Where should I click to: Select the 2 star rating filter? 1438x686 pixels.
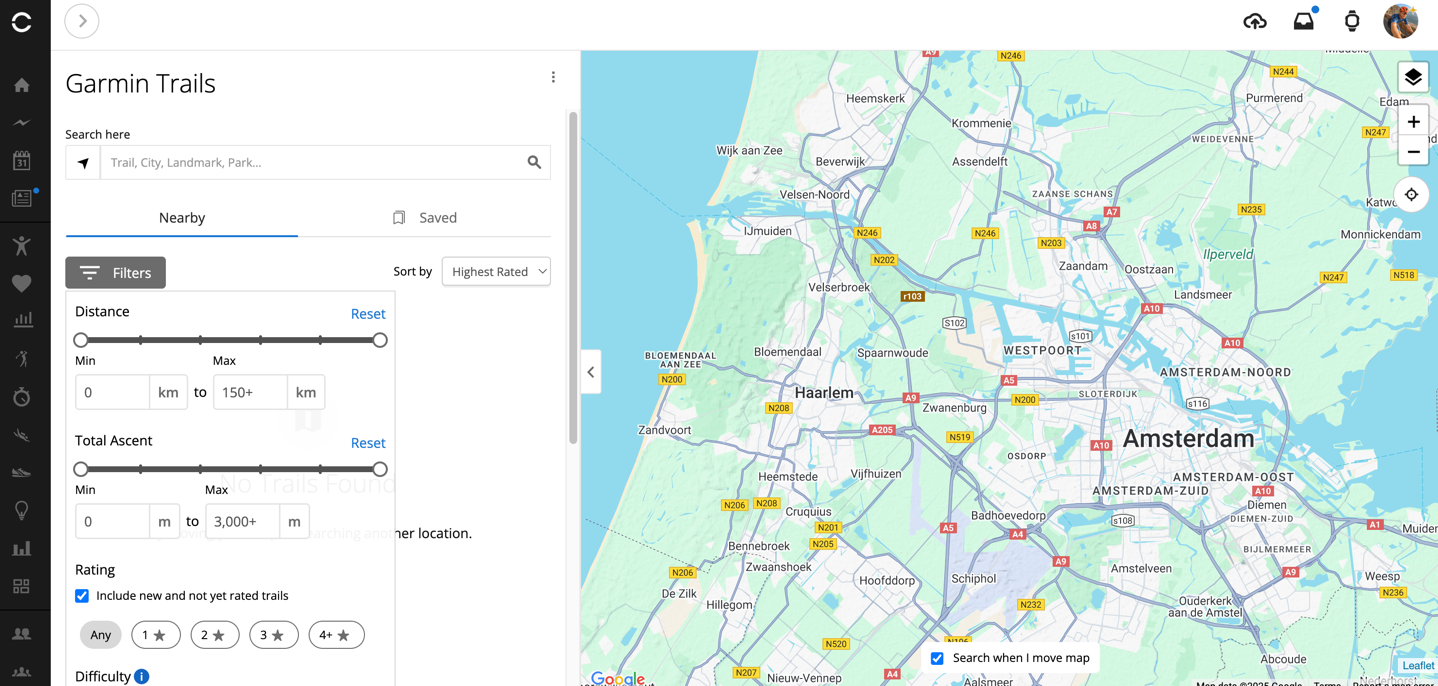coord(215,635)
